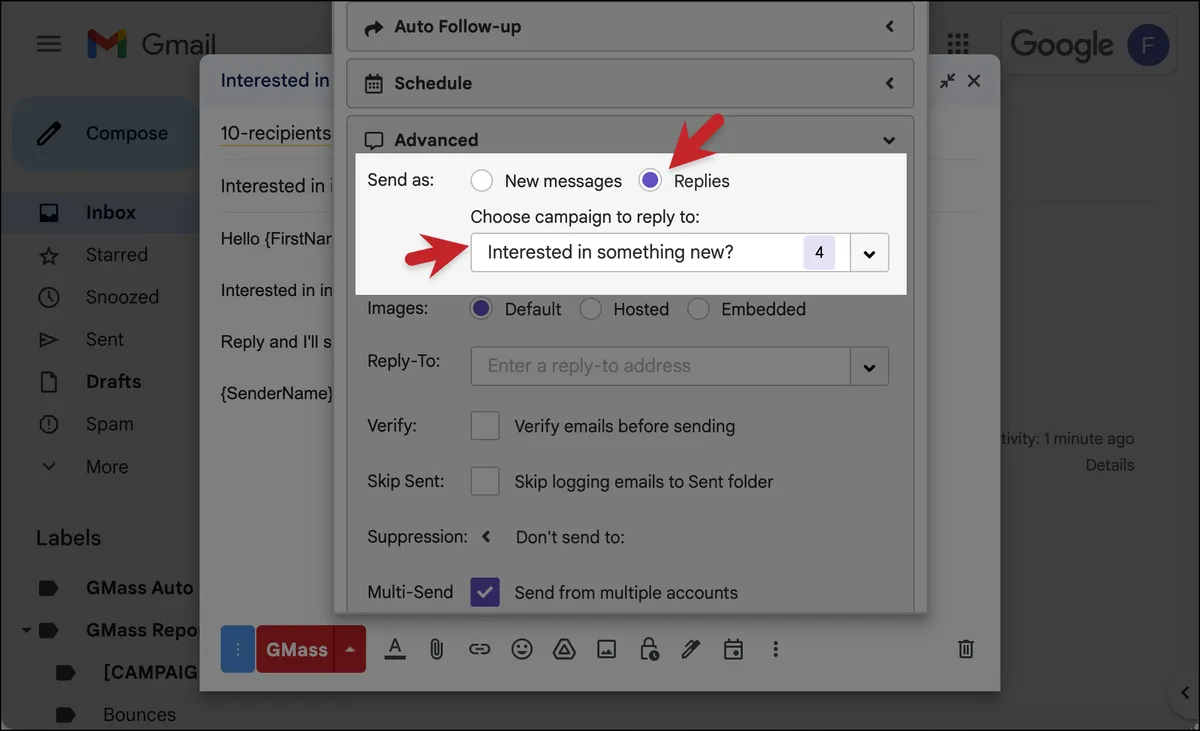1200x731 pixels.
Task: Select Default images option
Action: (x=482, y=309)
